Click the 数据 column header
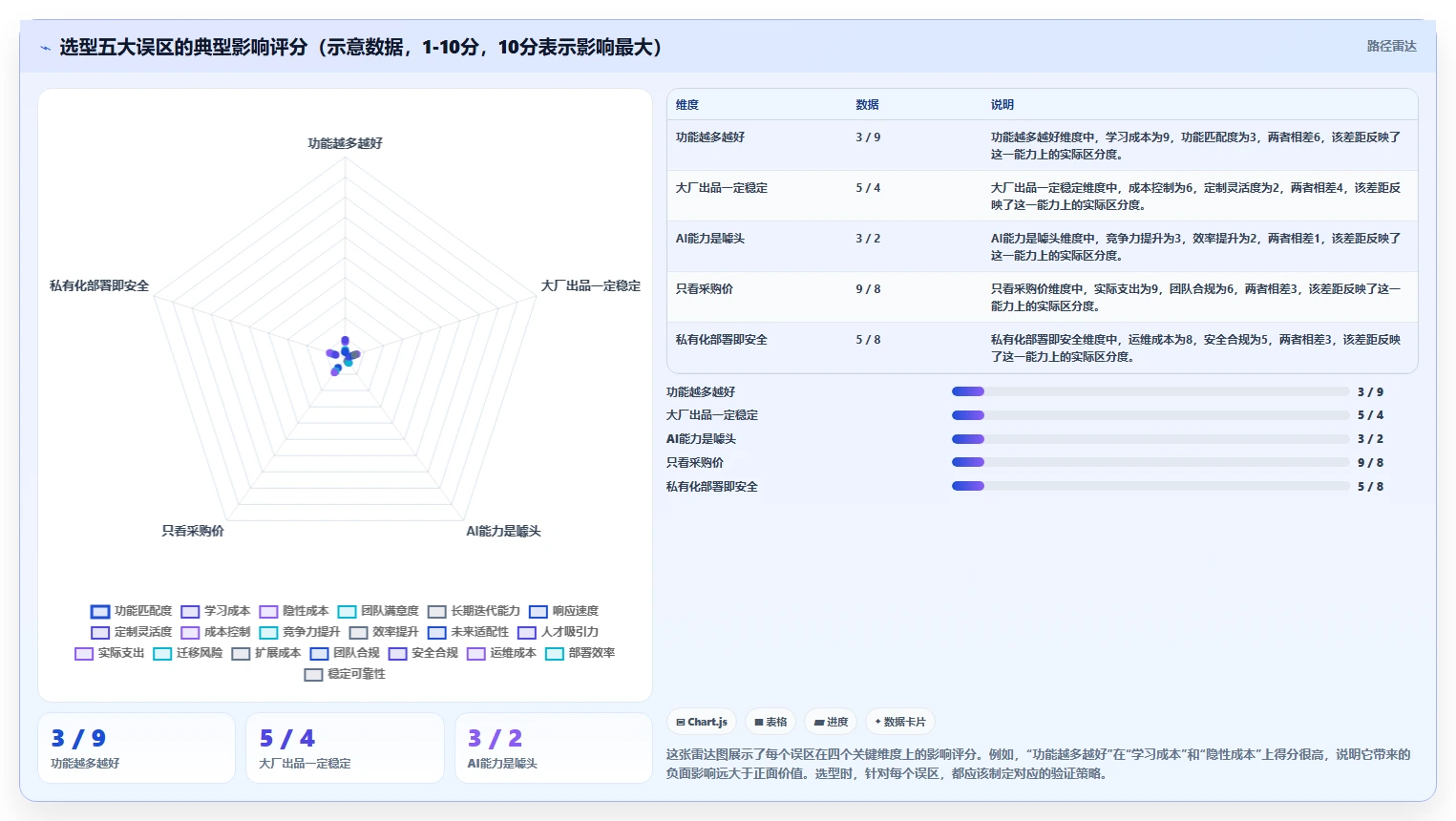 867,105
